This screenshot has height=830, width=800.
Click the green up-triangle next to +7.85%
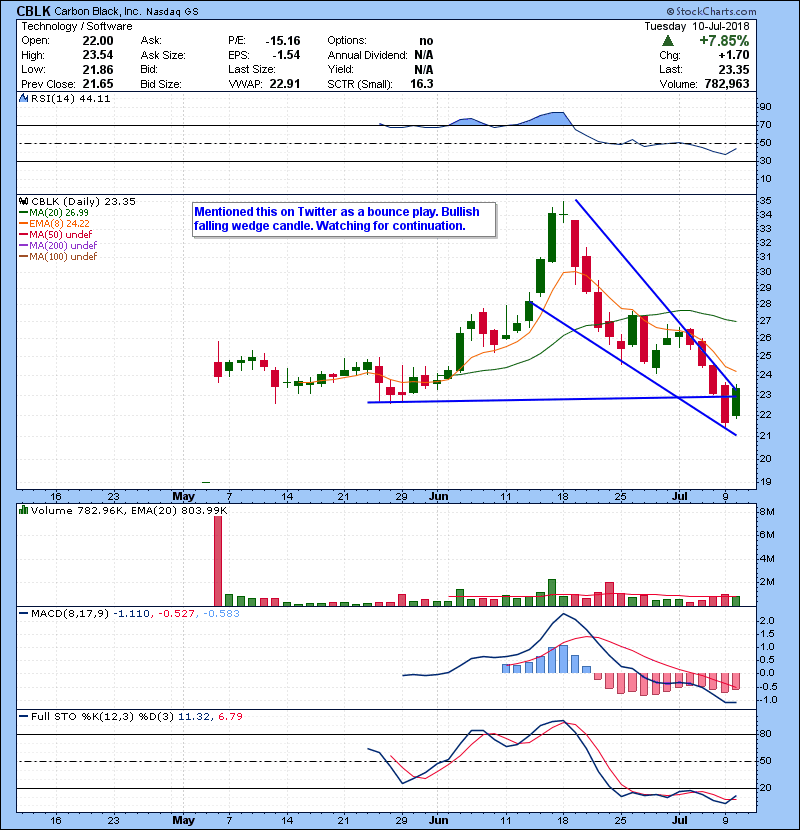(668, 41)
